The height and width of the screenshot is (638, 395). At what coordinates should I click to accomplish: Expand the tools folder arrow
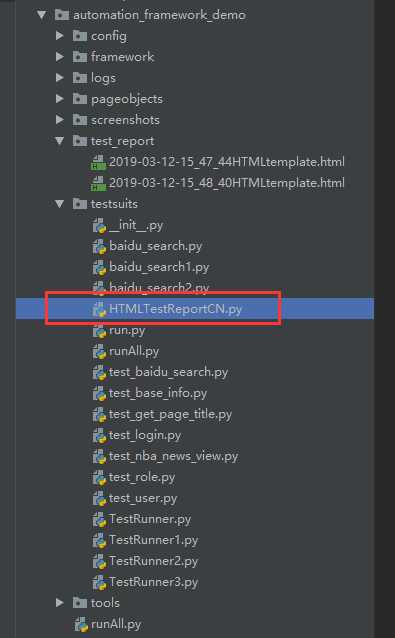pos(60,603)
